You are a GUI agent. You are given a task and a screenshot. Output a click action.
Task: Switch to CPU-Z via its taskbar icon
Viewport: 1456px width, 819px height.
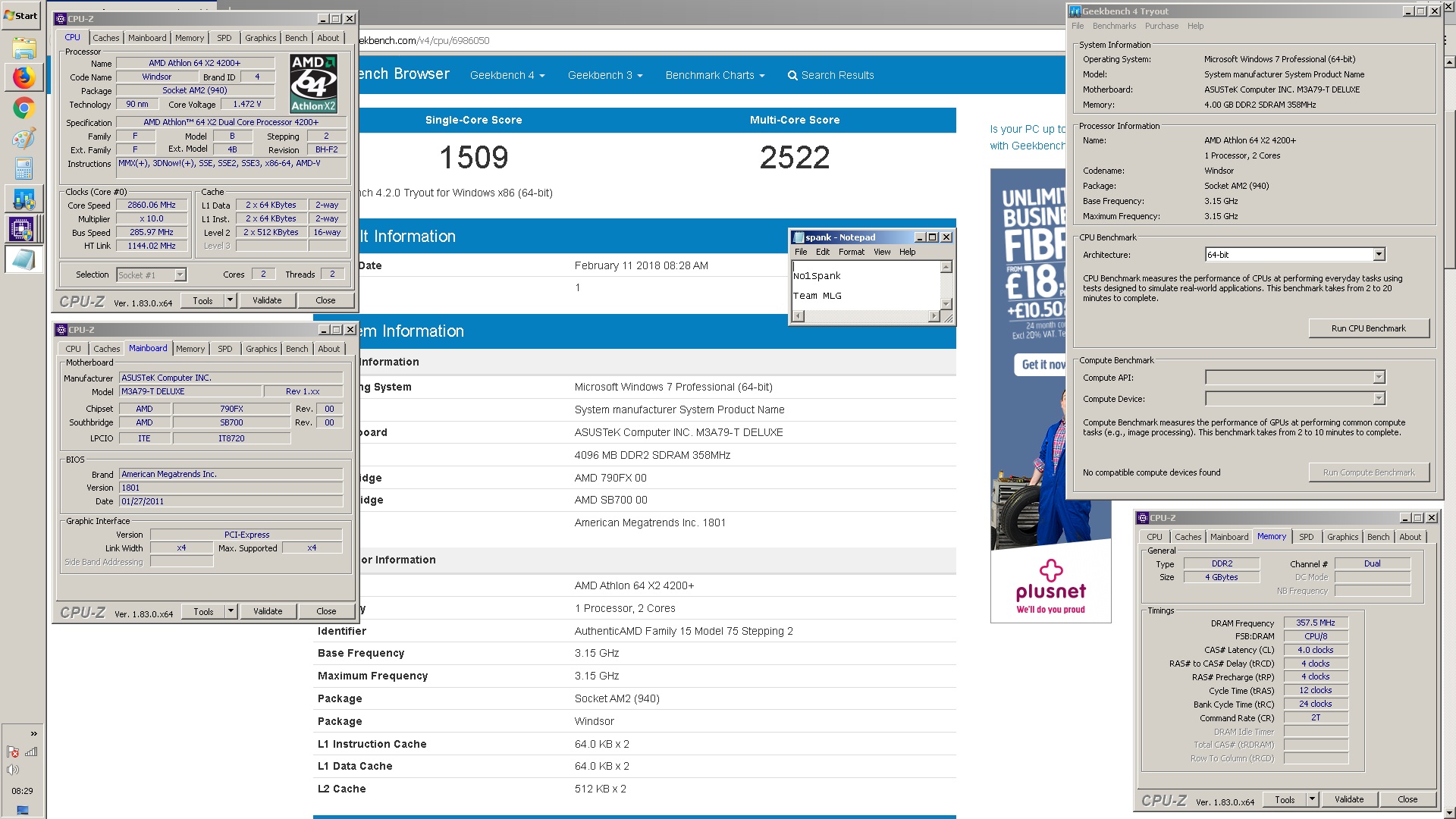coord(22,228)
